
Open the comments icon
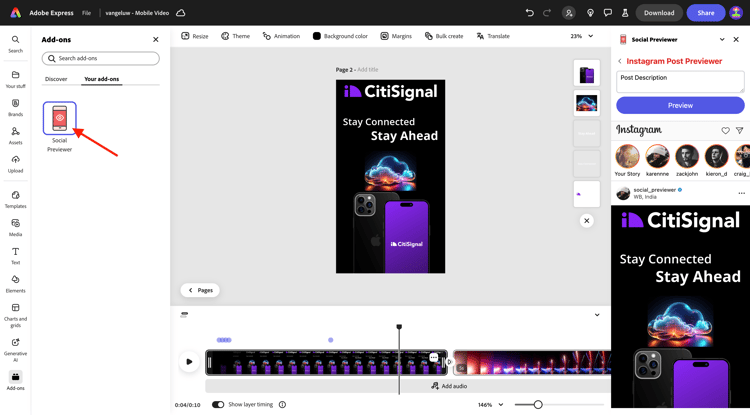coord(607,13)
